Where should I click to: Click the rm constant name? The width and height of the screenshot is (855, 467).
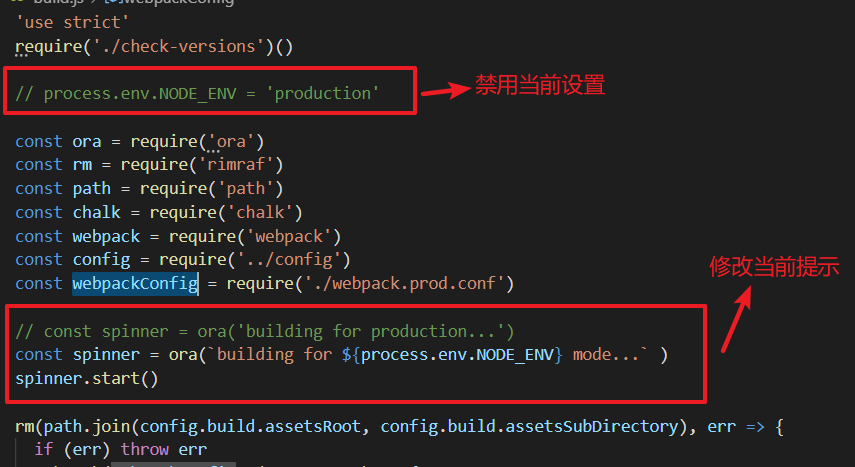coord(81,164)
